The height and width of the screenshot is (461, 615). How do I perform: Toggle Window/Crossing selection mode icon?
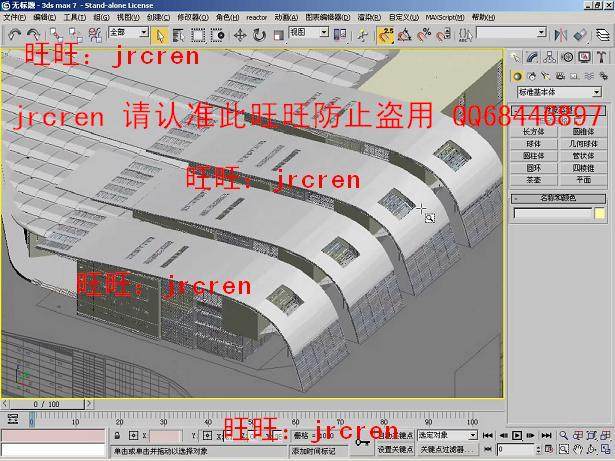(217, 36)
